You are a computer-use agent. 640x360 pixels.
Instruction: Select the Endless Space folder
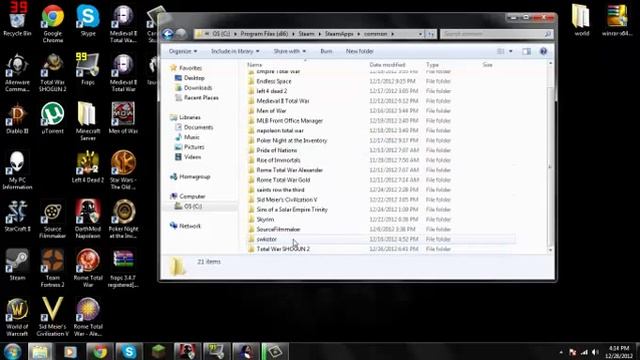point(274,81)
